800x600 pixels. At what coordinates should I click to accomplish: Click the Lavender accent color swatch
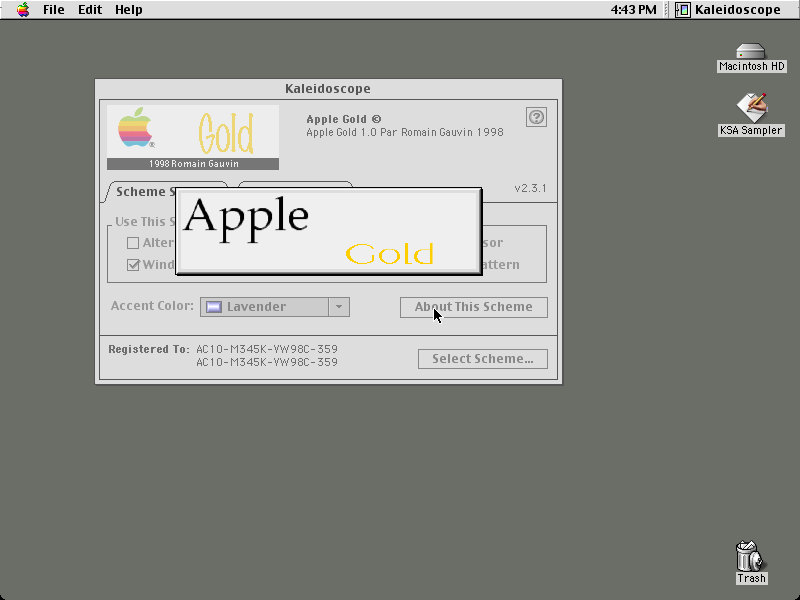point(214,307)
